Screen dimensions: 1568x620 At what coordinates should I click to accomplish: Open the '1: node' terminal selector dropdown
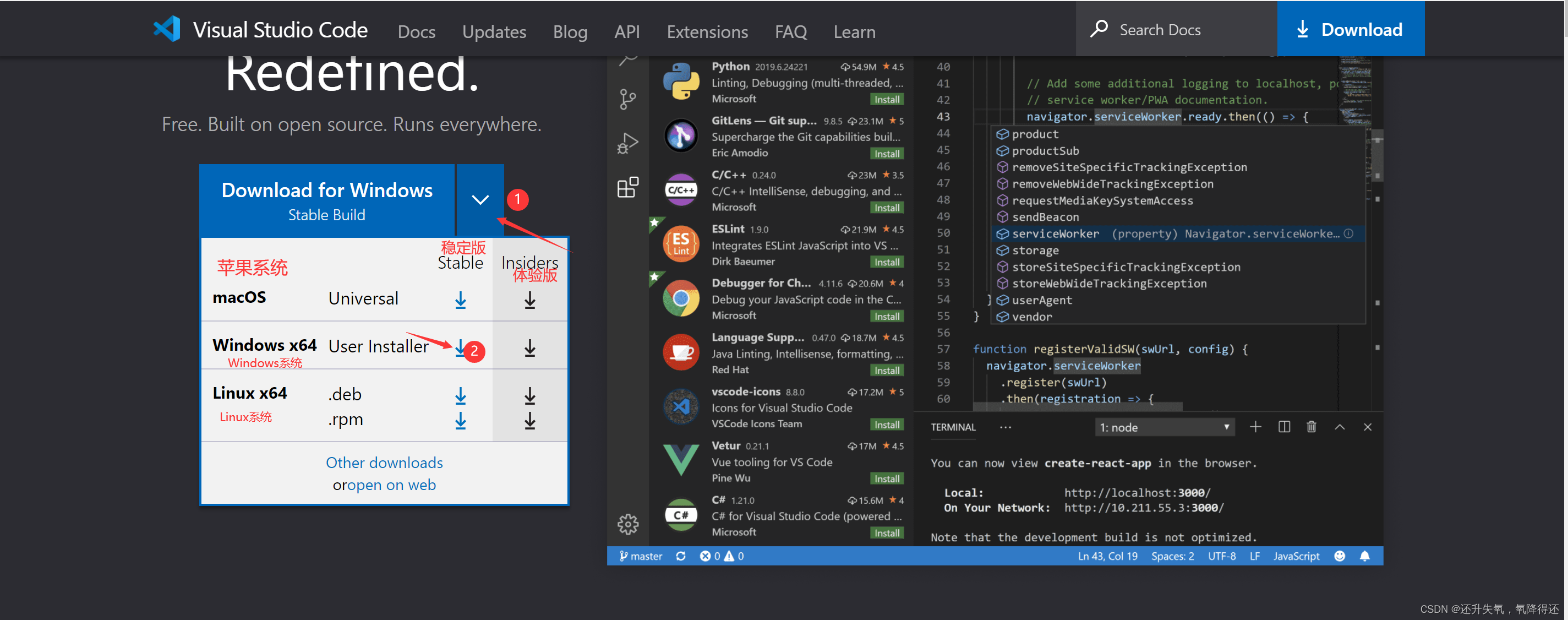(x=1165, y=427)
